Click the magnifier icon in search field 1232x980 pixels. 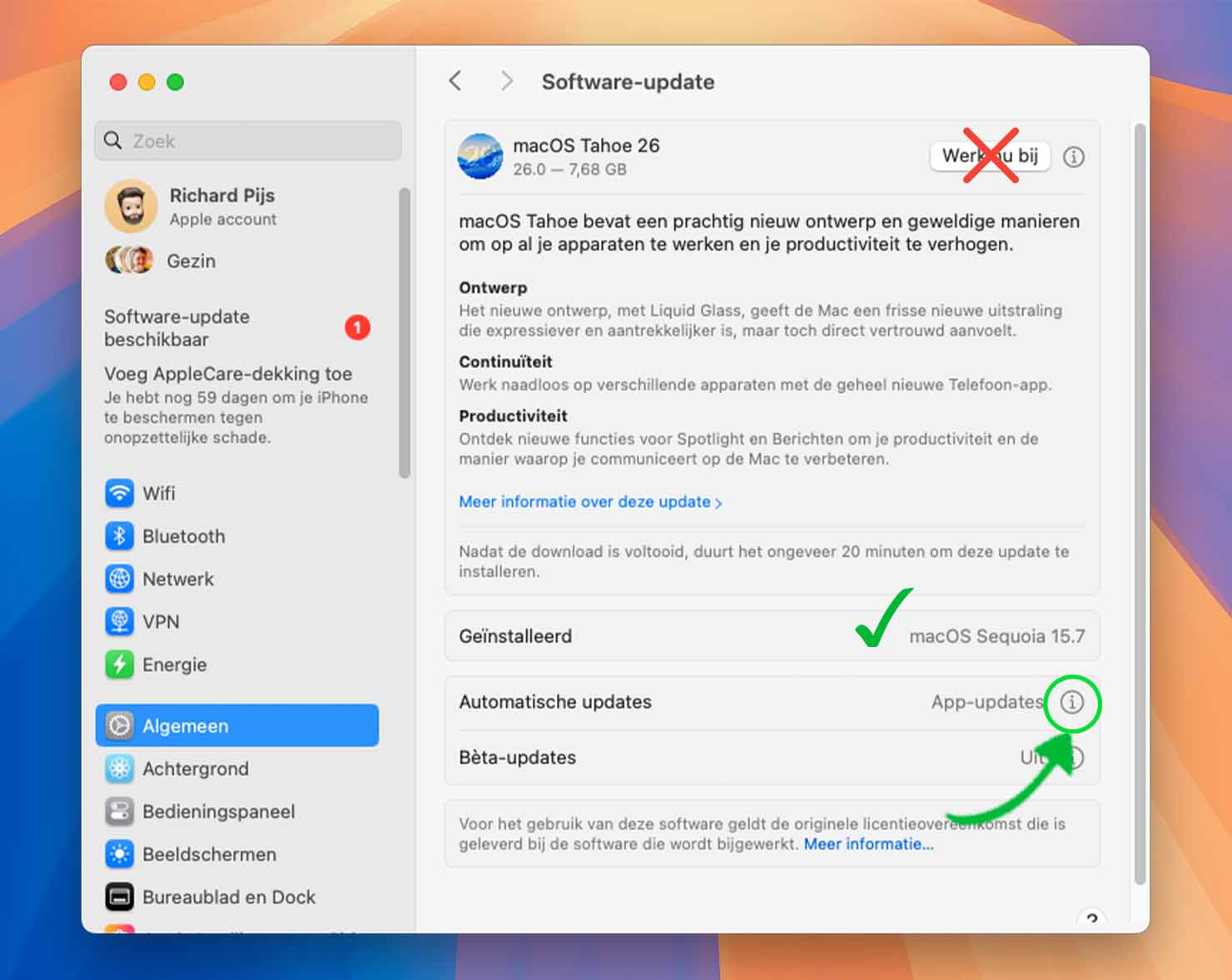click(x=113, y=141)
